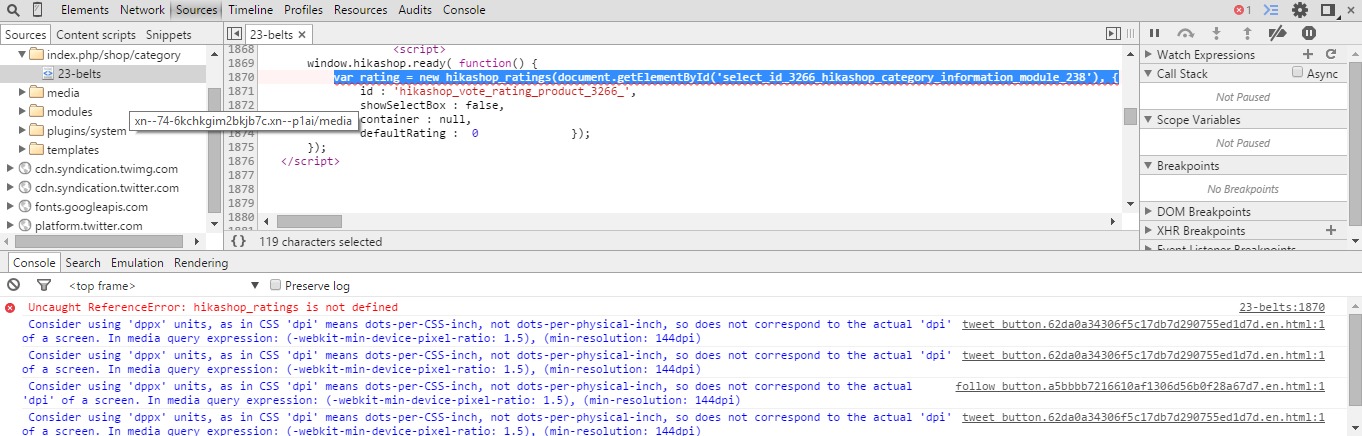Expand the templates folder

tap(22, 150)
